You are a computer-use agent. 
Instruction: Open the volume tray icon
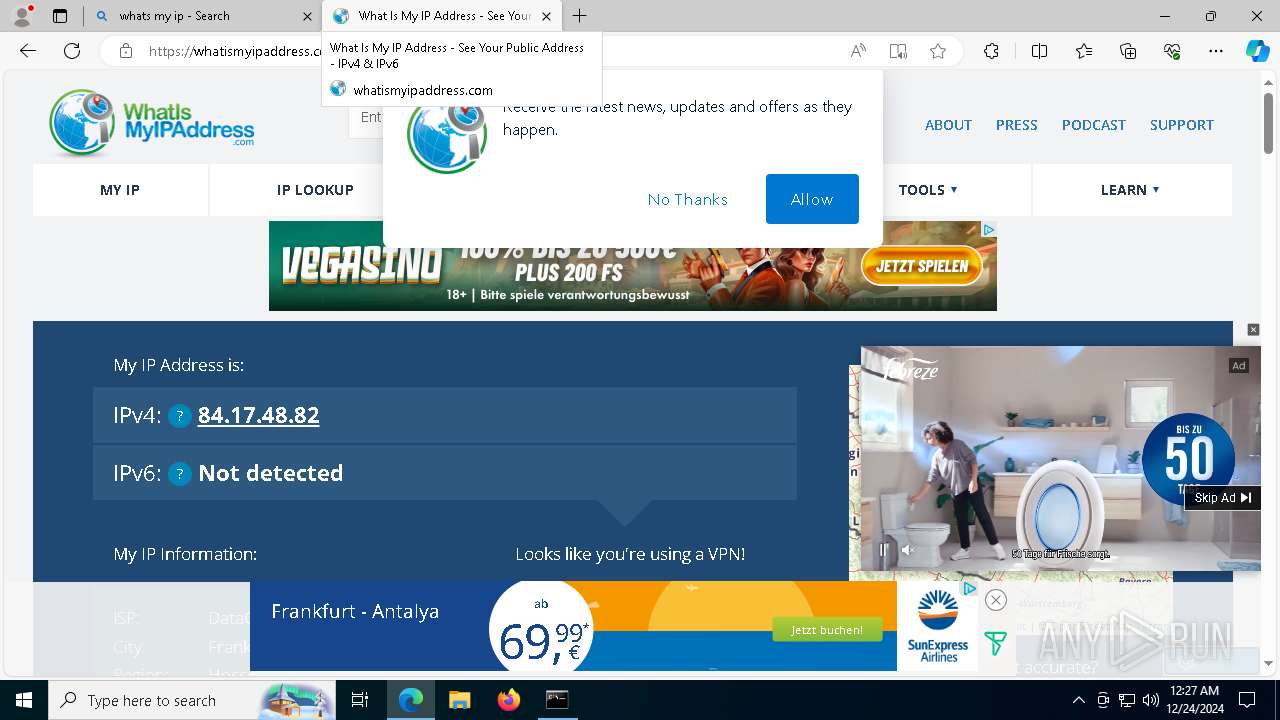1150,700
